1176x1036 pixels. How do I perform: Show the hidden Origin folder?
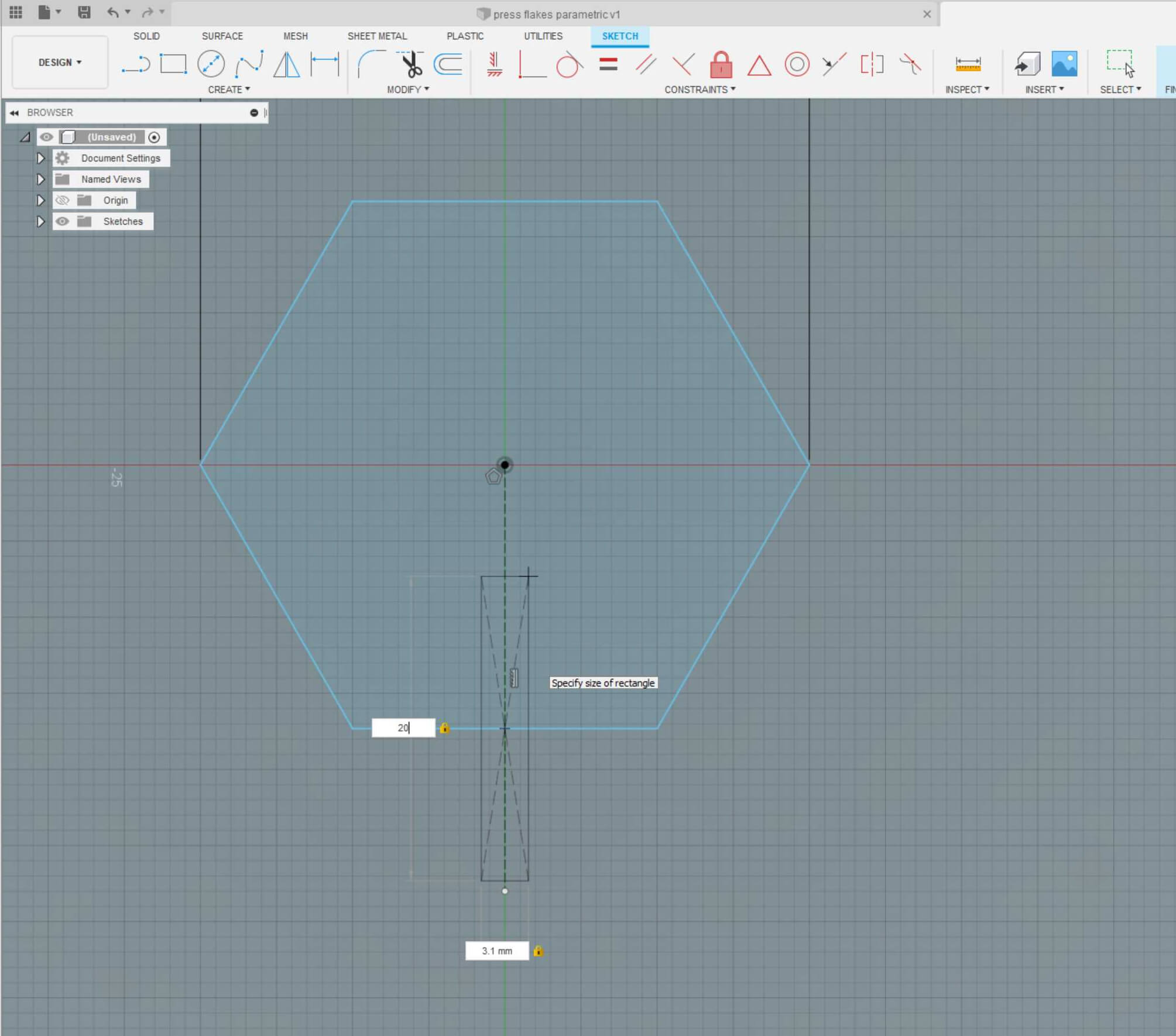pyautogui.click(x=62, y=200)
